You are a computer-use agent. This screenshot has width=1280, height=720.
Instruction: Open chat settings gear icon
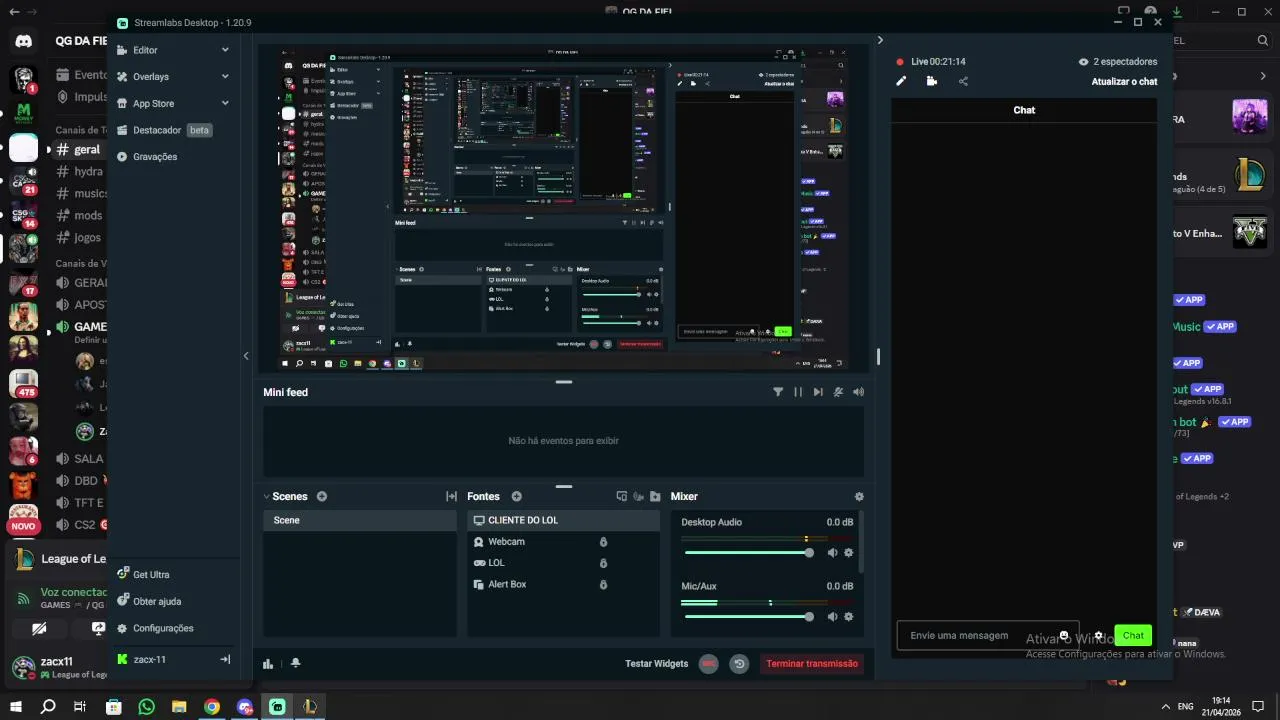point(1098,636)
